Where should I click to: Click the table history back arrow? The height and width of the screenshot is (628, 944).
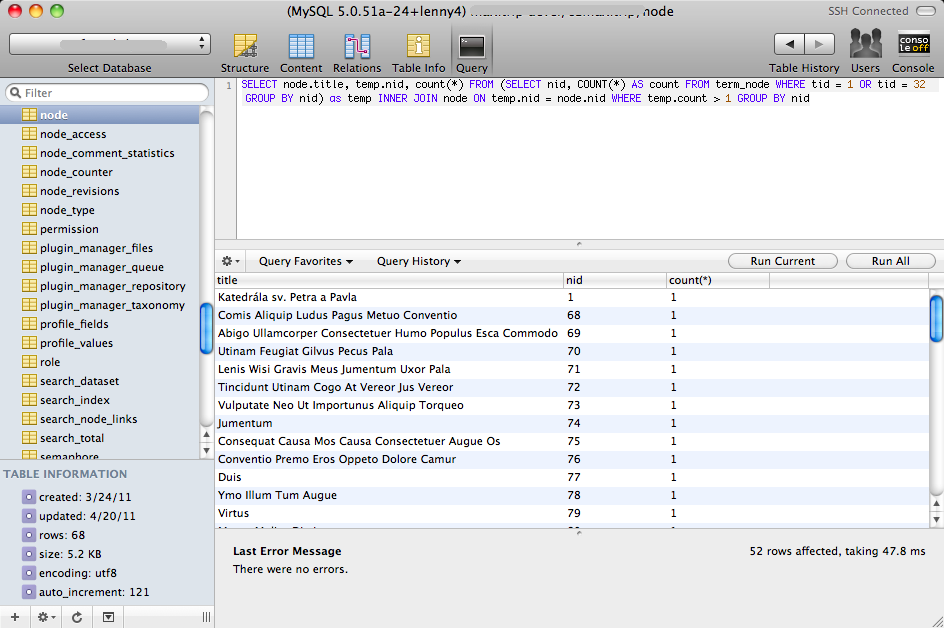pyautogui.click(x=790, y=44)
